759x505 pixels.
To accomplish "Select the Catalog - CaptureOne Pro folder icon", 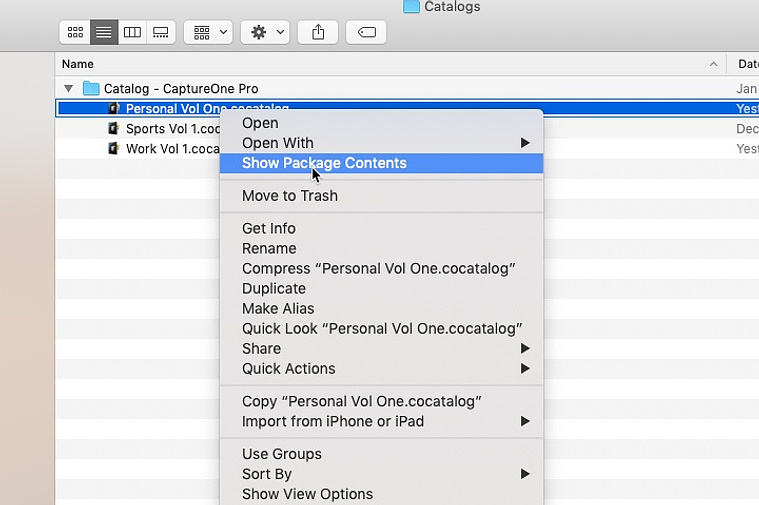I will pos(91,88).
